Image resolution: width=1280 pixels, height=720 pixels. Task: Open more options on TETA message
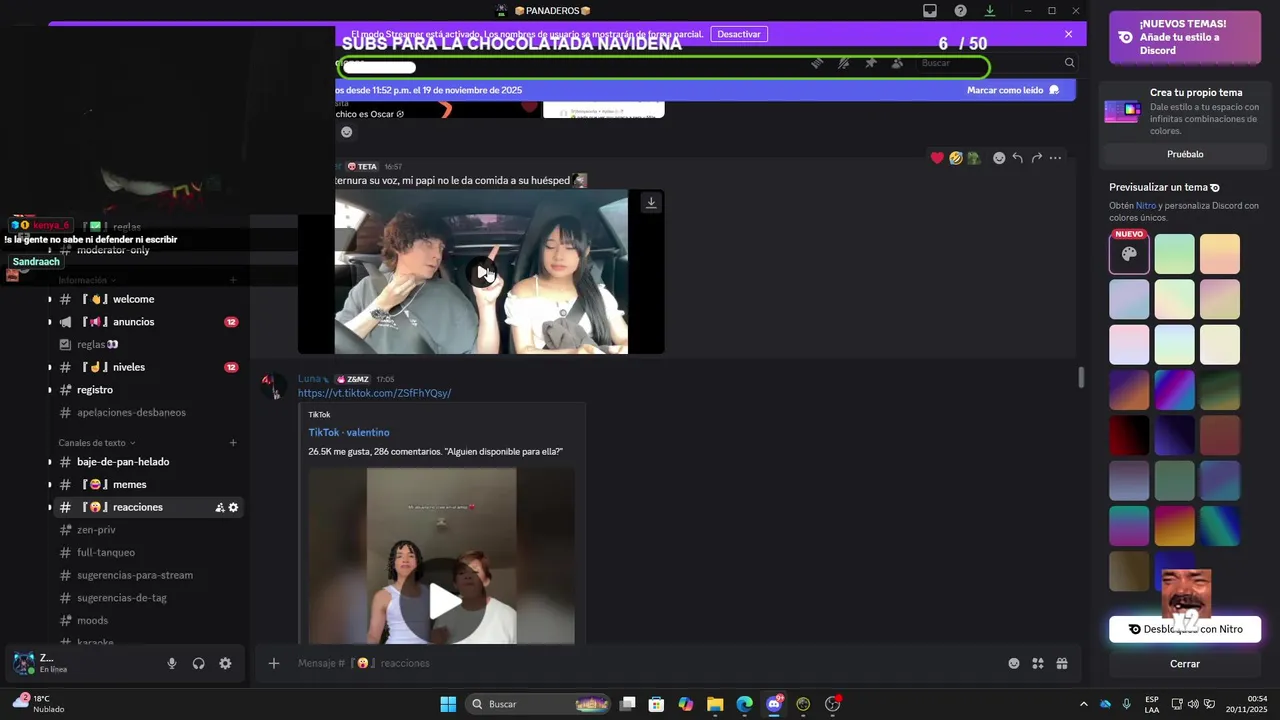click(x=1055, y=158)
